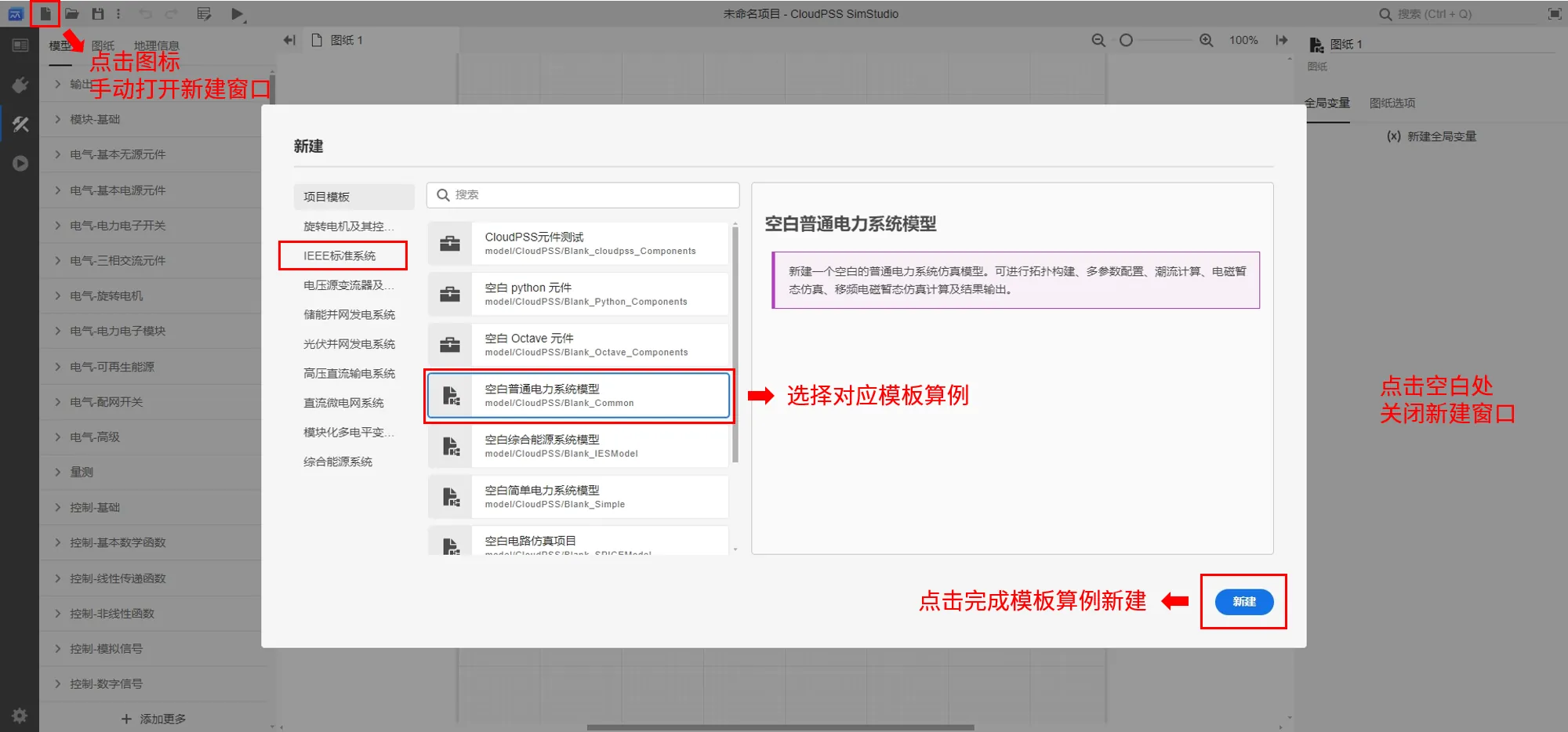Click 添加更多 at panel bottom
The width and height of the screenshot is (1568, 732).
coord(154,719)
